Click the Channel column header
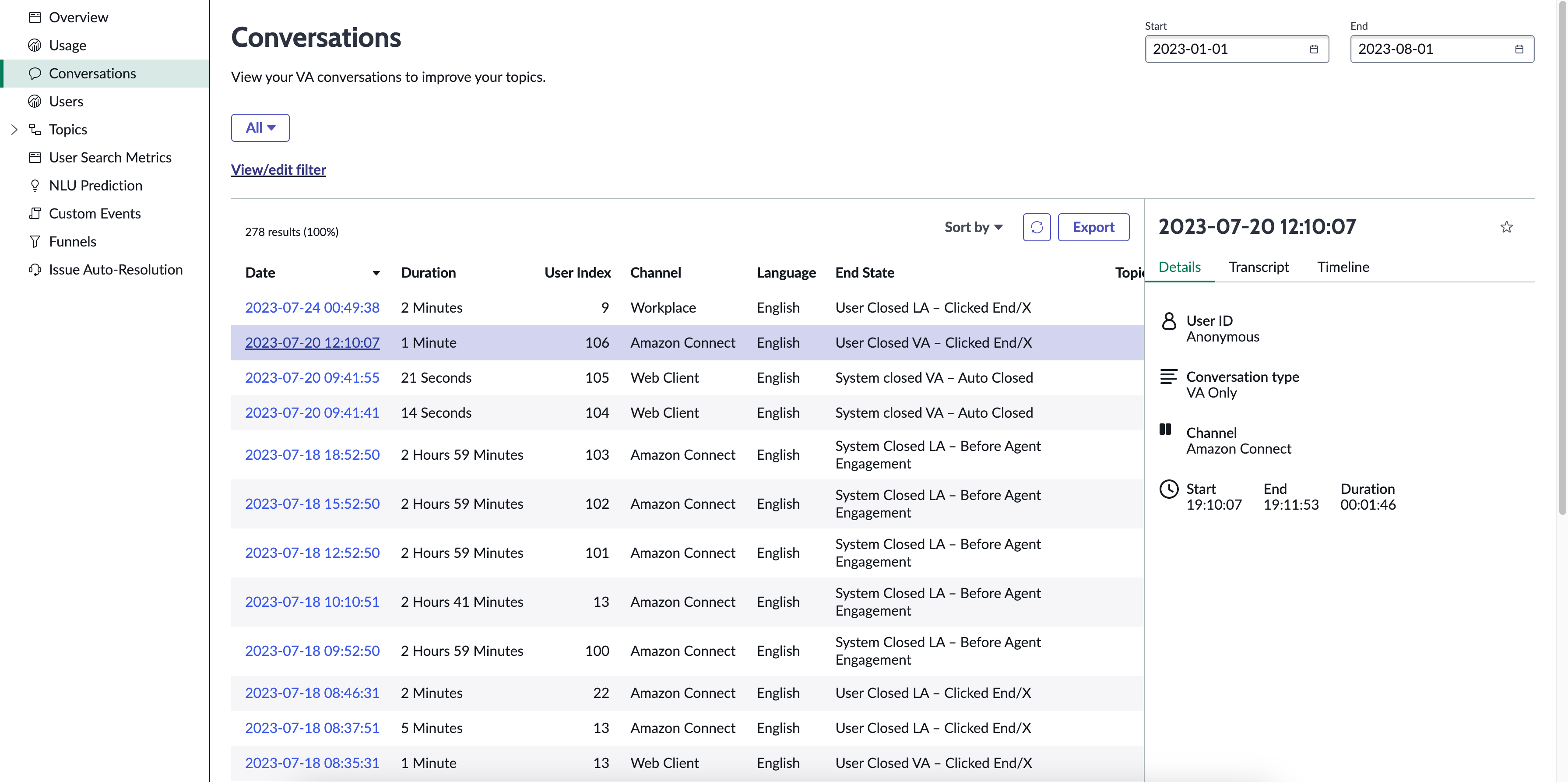Viewport: 1568px width, 782px height. pos(656,273)
